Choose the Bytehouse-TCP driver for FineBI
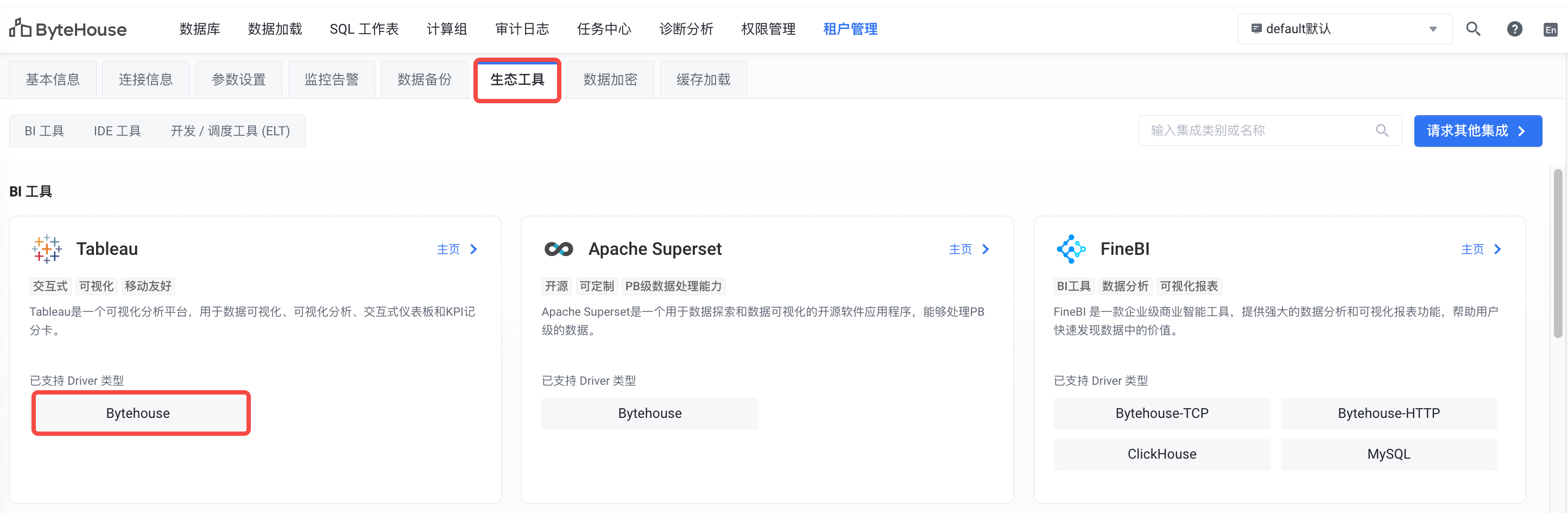This screenshot has width=1568, height=513. [x=1162, y=413]
